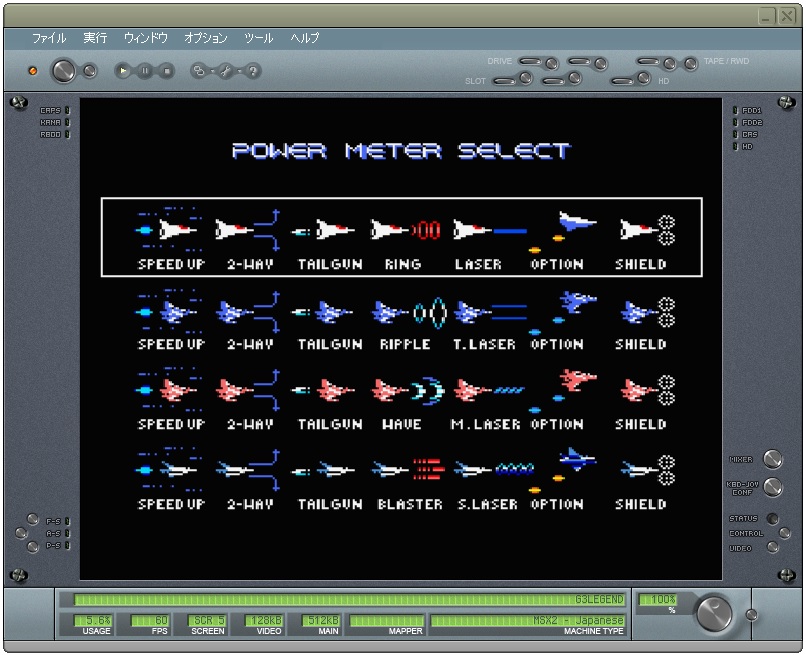This screenshot has height=655, width=806.
Task: Click small knob beside the large power knob
Action: coord(90,70)
